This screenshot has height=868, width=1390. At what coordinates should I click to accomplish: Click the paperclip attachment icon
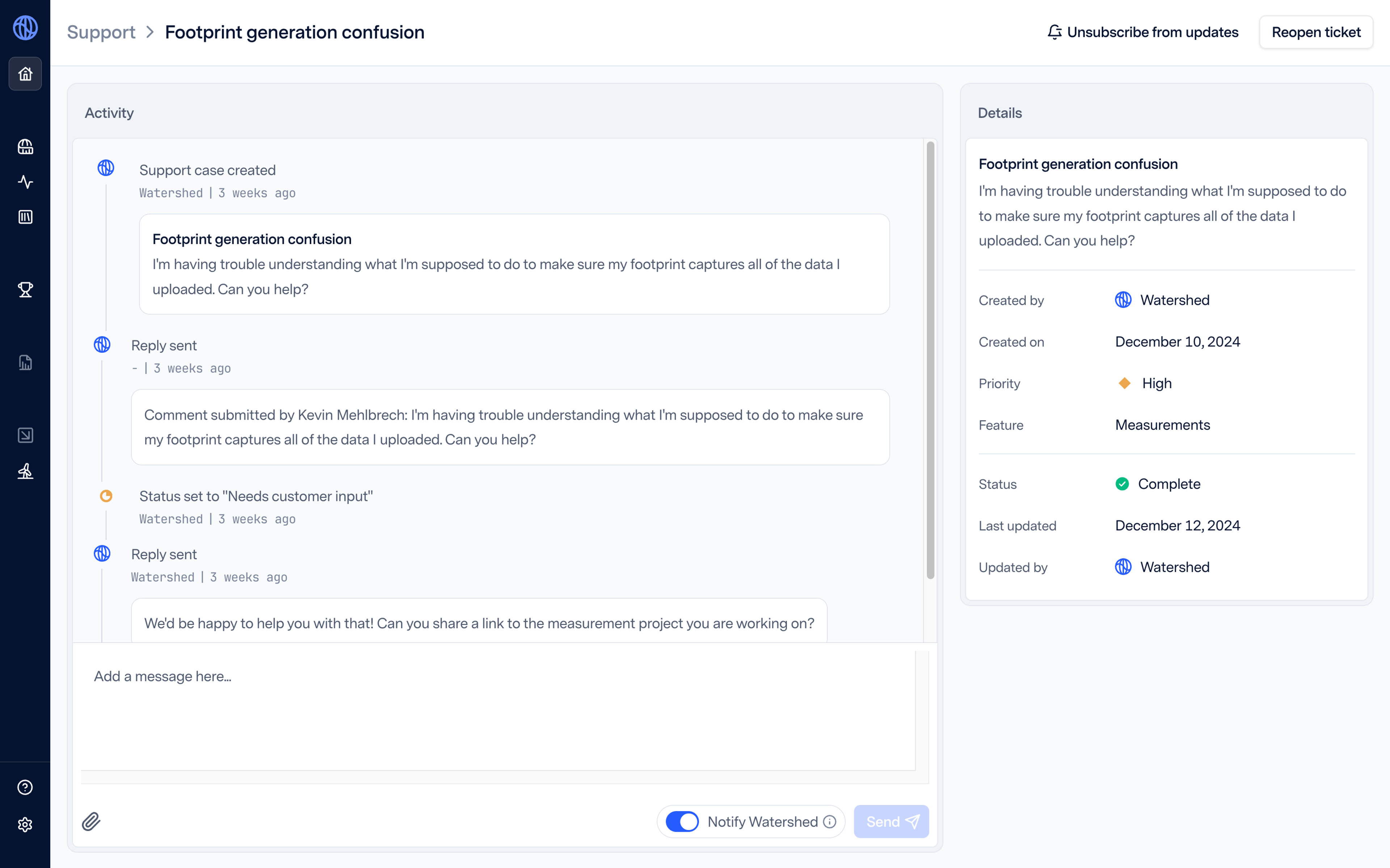[x=91, y=821]
